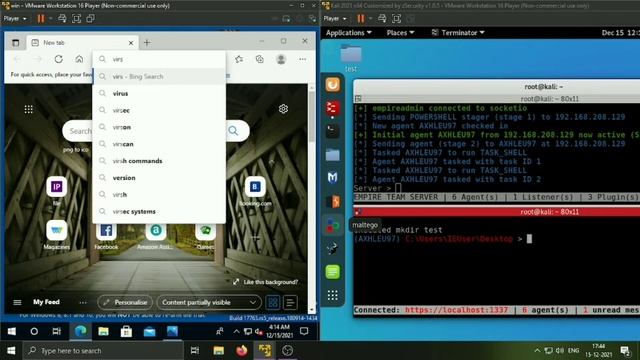Open the apps grid on new tab page
Viewport: 640px width, 360px height.
[x=29, y=109]
